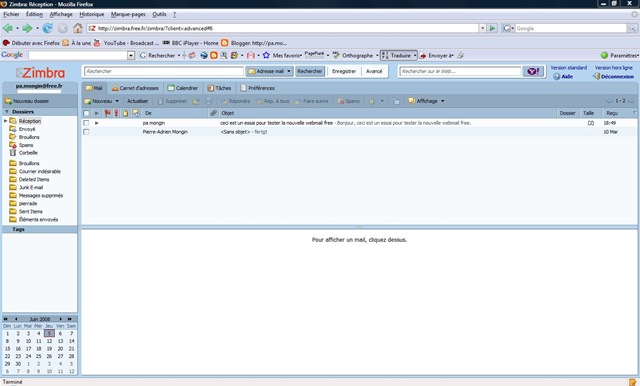The width and height of the screenshot is (640, 386).
Task: Expand the pa mongin conversation thread
Action: pyautogui.click(x=97, y=123)
